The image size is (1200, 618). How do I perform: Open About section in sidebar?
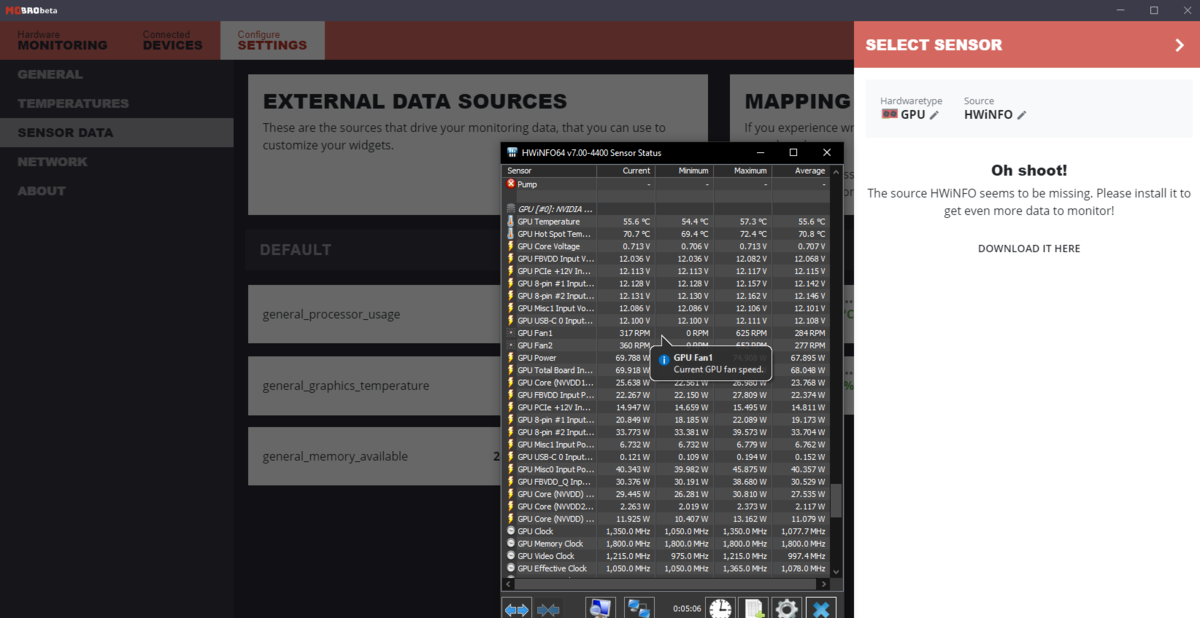(x=42, y=190)
